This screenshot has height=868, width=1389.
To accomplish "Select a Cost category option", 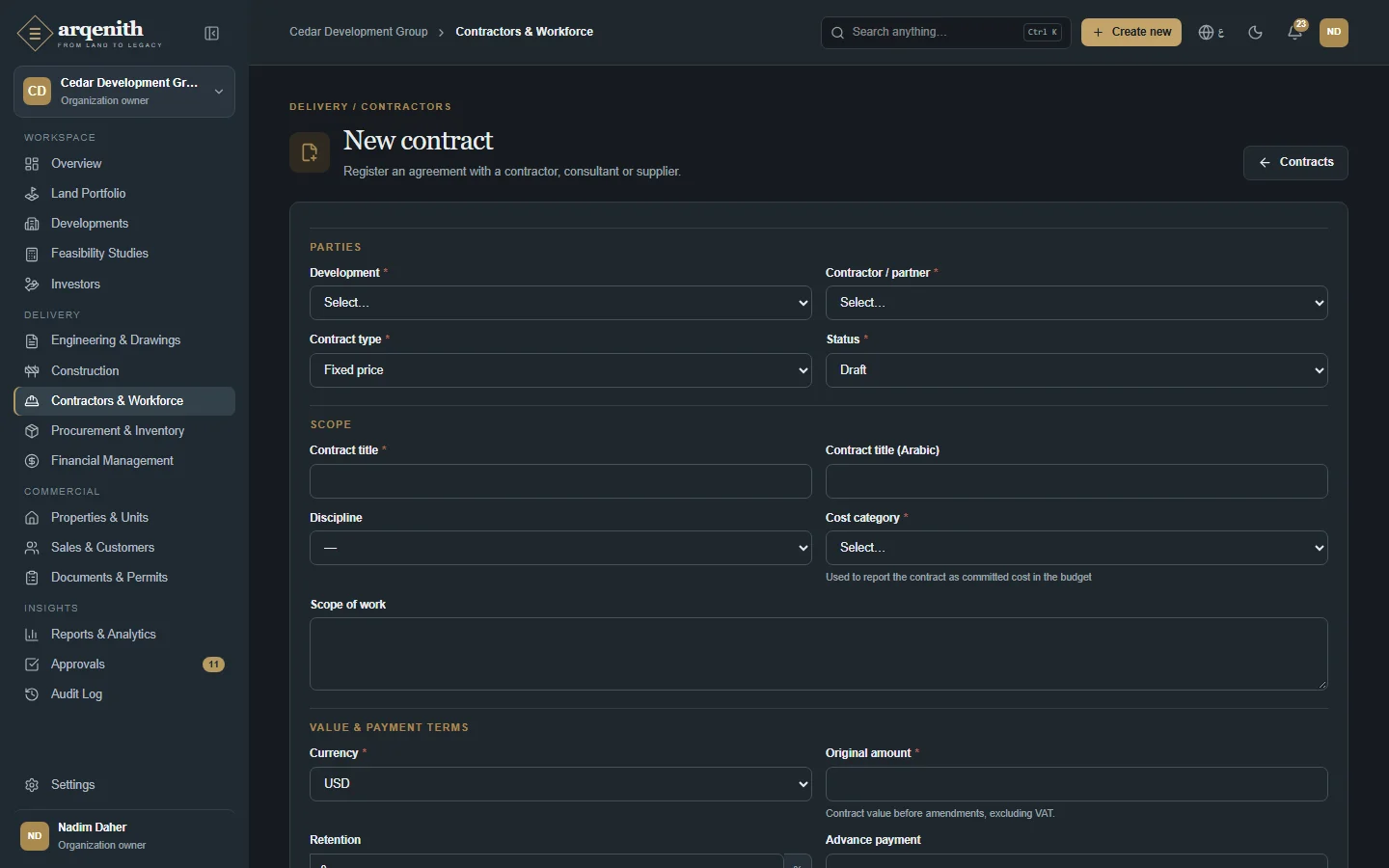I will click(1076, 548).
